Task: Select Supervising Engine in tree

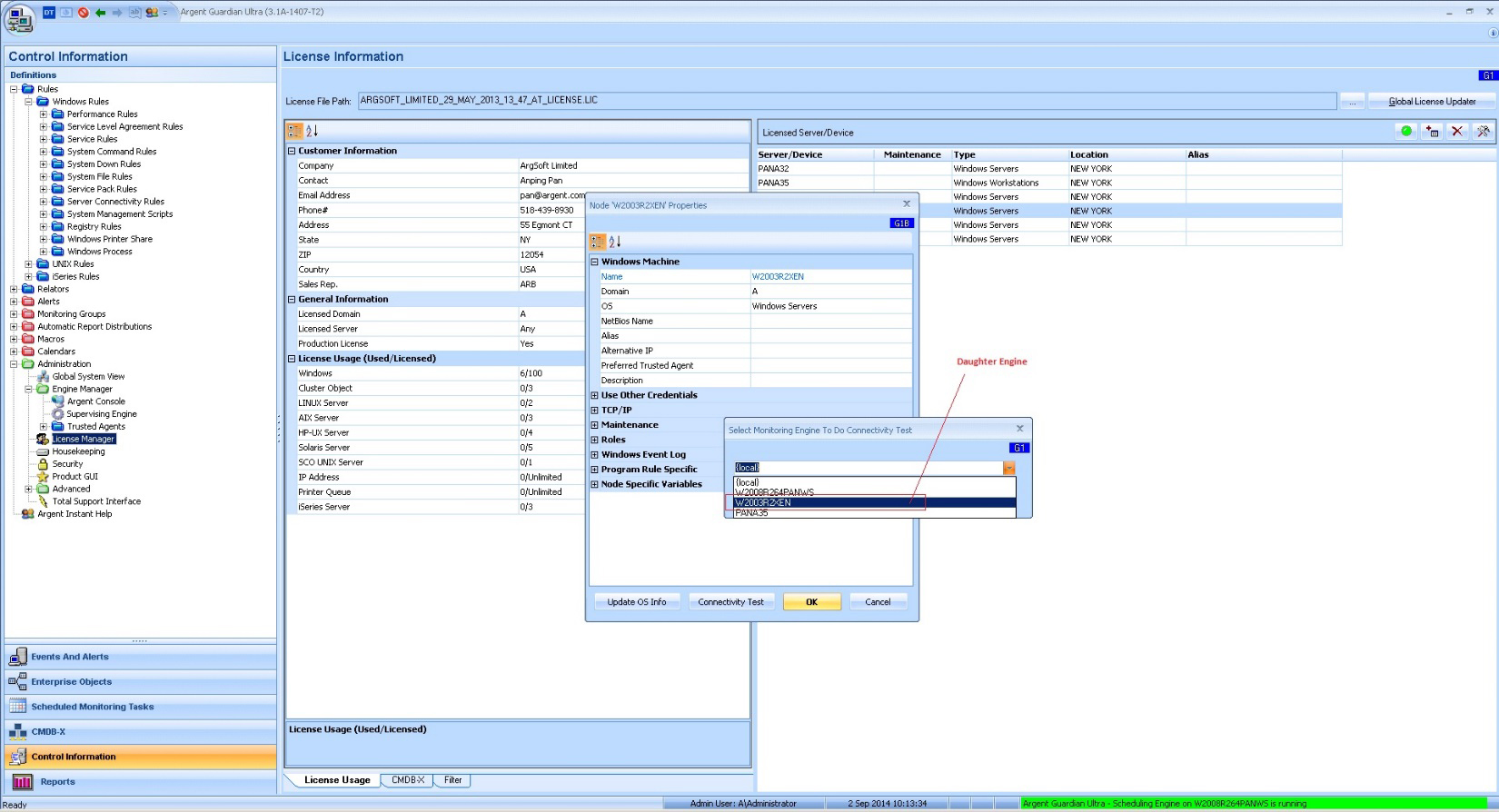Action: coord(101,414)
